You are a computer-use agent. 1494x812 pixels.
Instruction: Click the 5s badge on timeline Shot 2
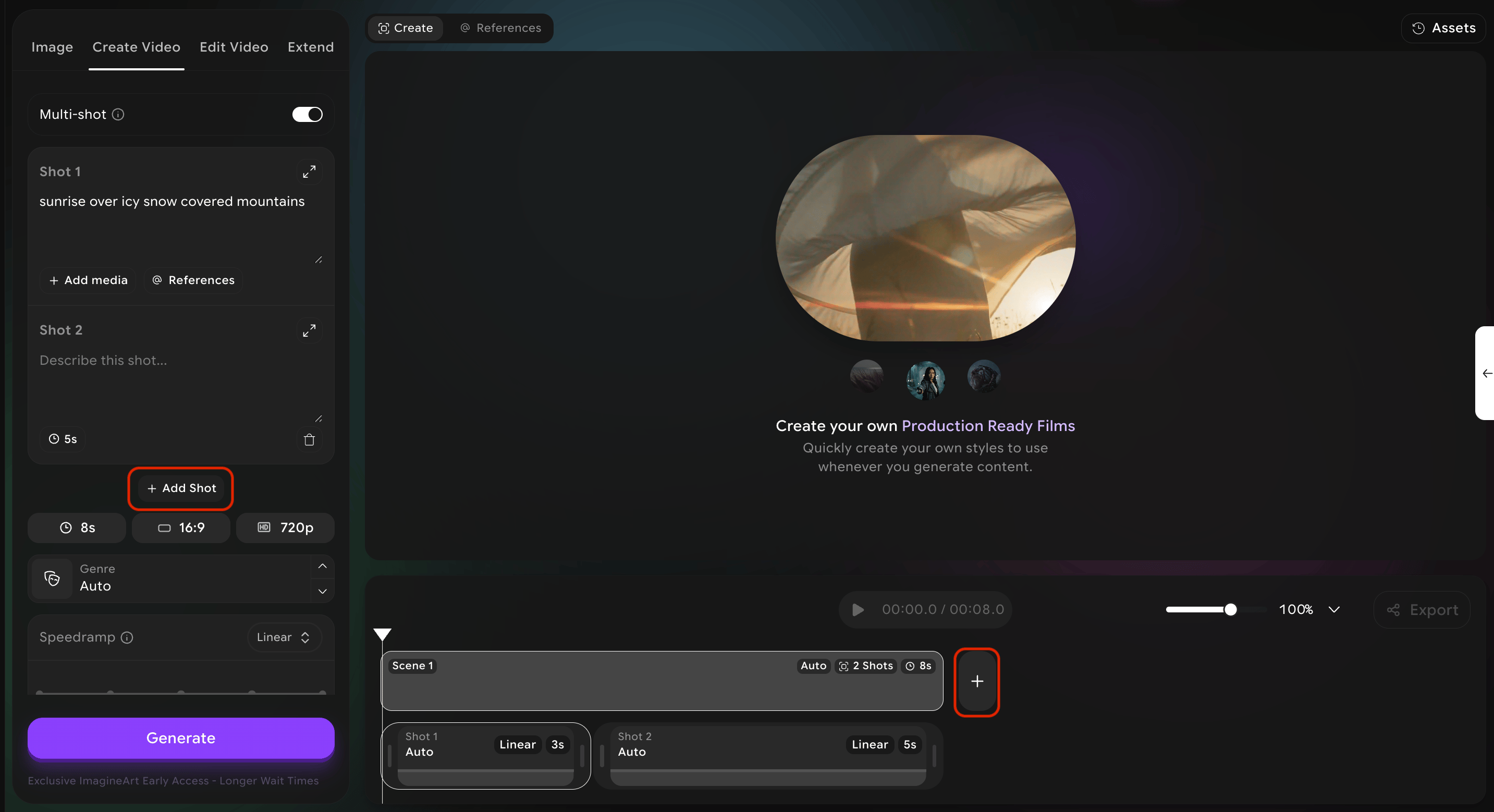(x=910, y=745)
